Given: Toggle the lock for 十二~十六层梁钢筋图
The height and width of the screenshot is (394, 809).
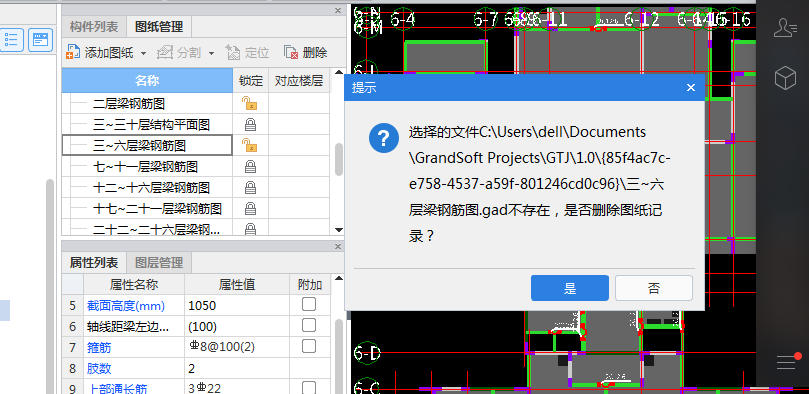Looking at the screenshot, I should pos(250,188).
